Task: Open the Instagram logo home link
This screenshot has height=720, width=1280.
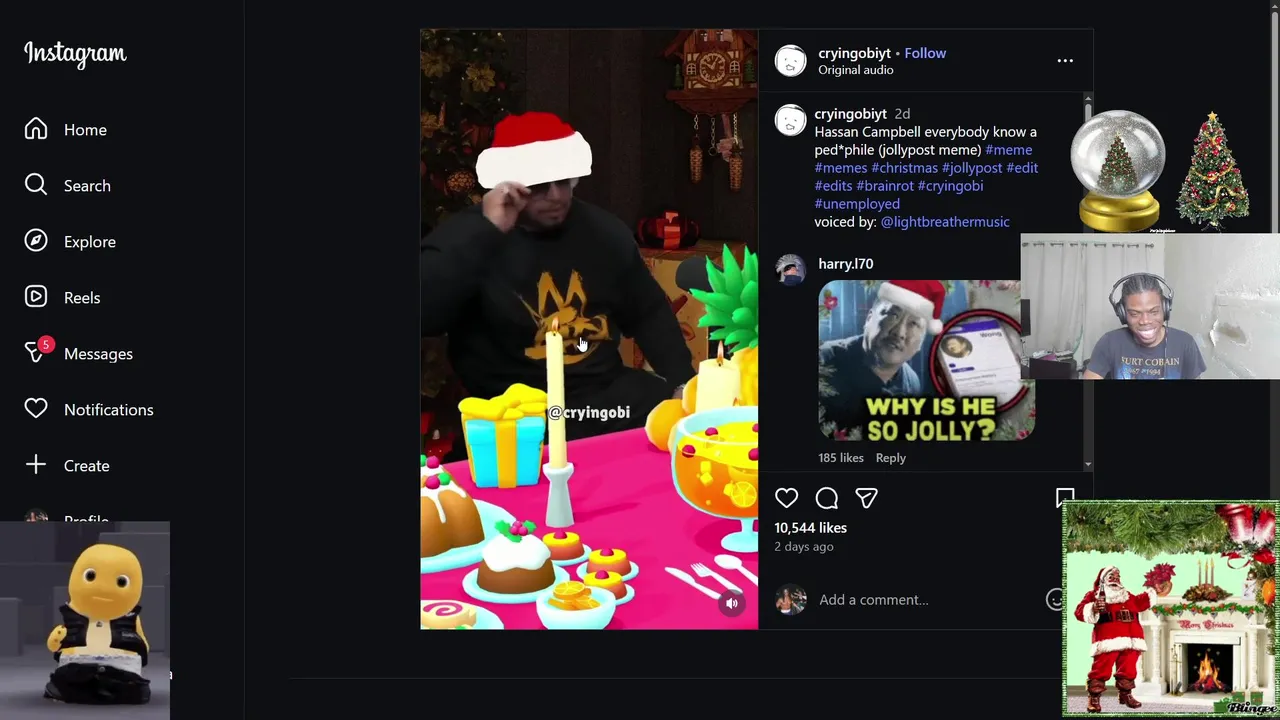Action: 75,54
